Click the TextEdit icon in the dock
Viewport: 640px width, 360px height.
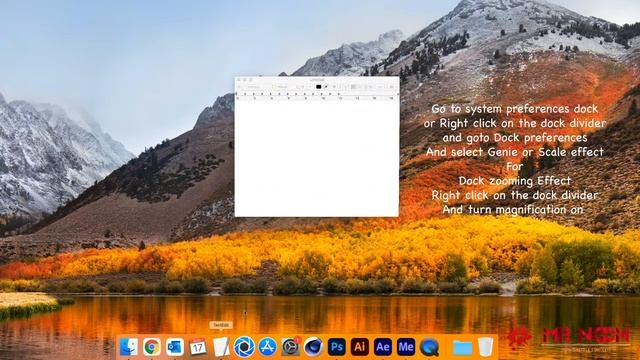pyautogui.click(x=221, y=347)
